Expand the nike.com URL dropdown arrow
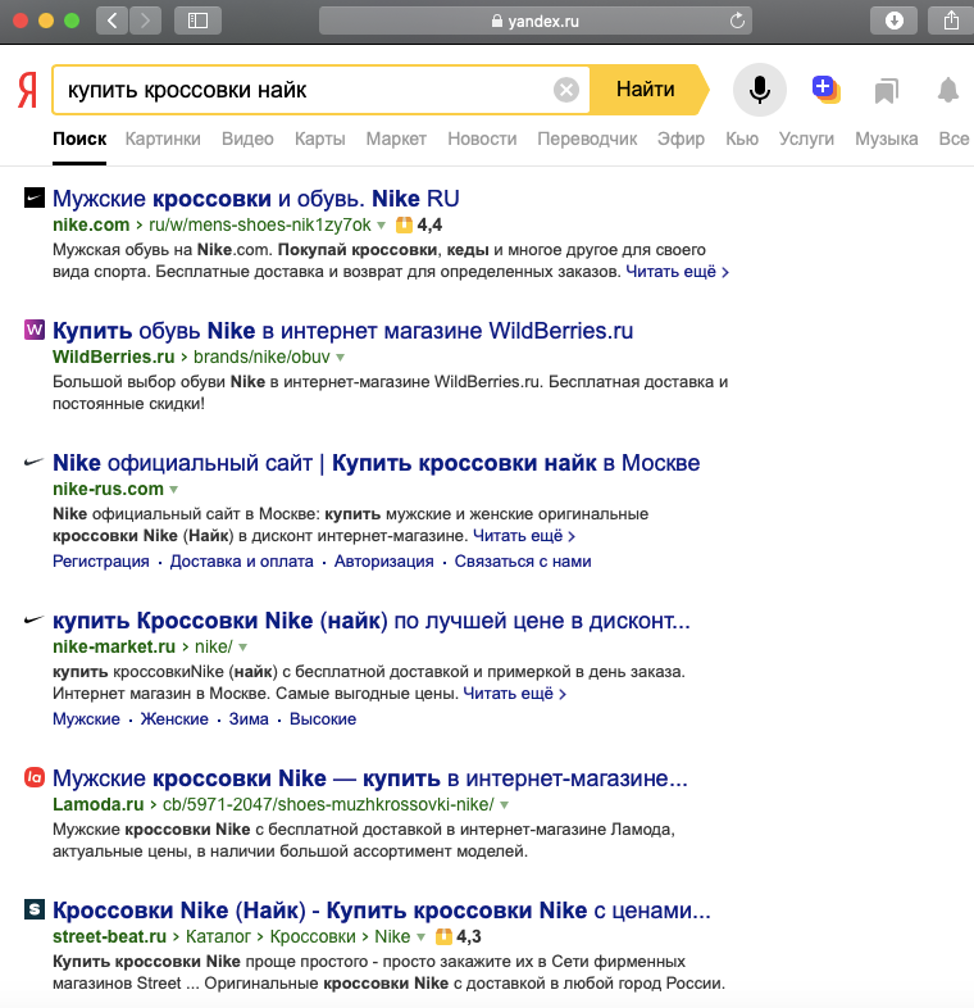 (381, 225)
